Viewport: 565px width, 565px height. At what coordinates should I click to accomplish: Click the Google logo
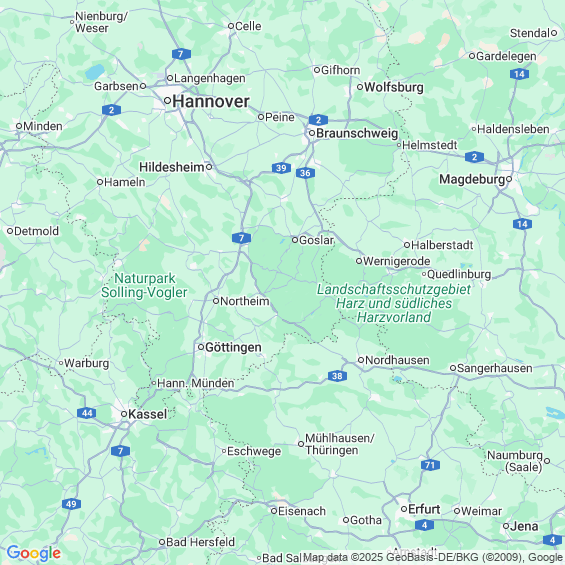pos(34,553)
